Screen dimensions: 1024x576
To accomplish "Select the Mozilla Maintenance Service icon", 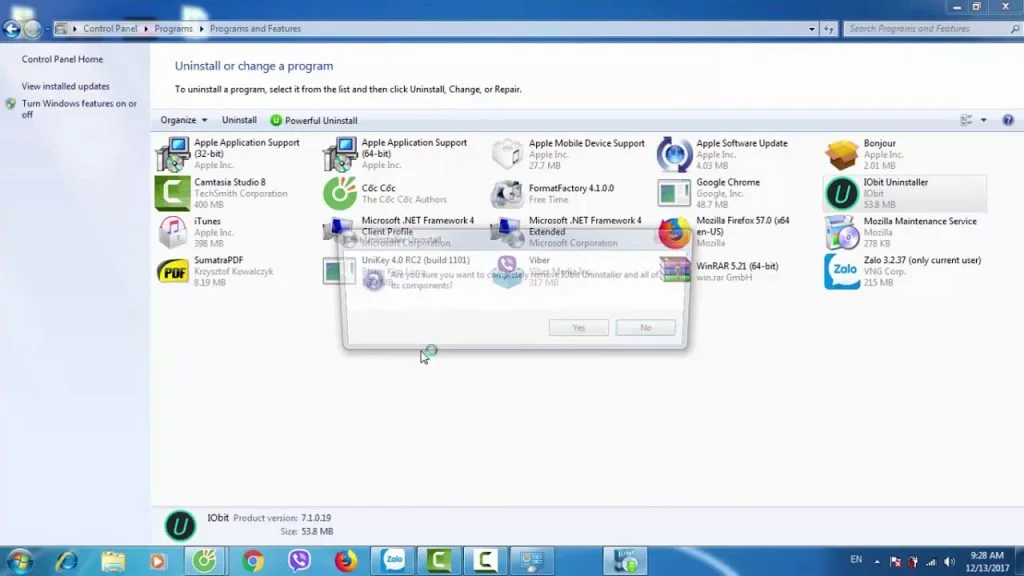I will tap(841, 232).
